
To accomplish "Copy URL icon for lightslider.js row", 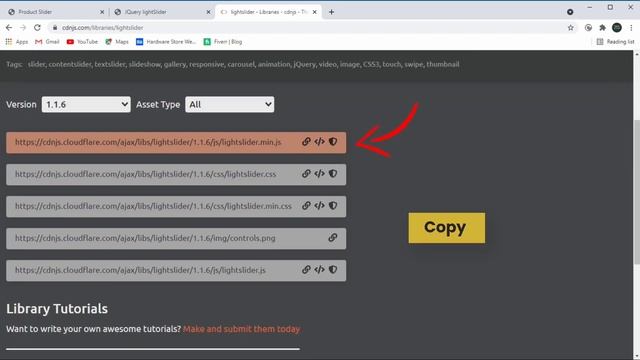I will click(x=306, y=270).
